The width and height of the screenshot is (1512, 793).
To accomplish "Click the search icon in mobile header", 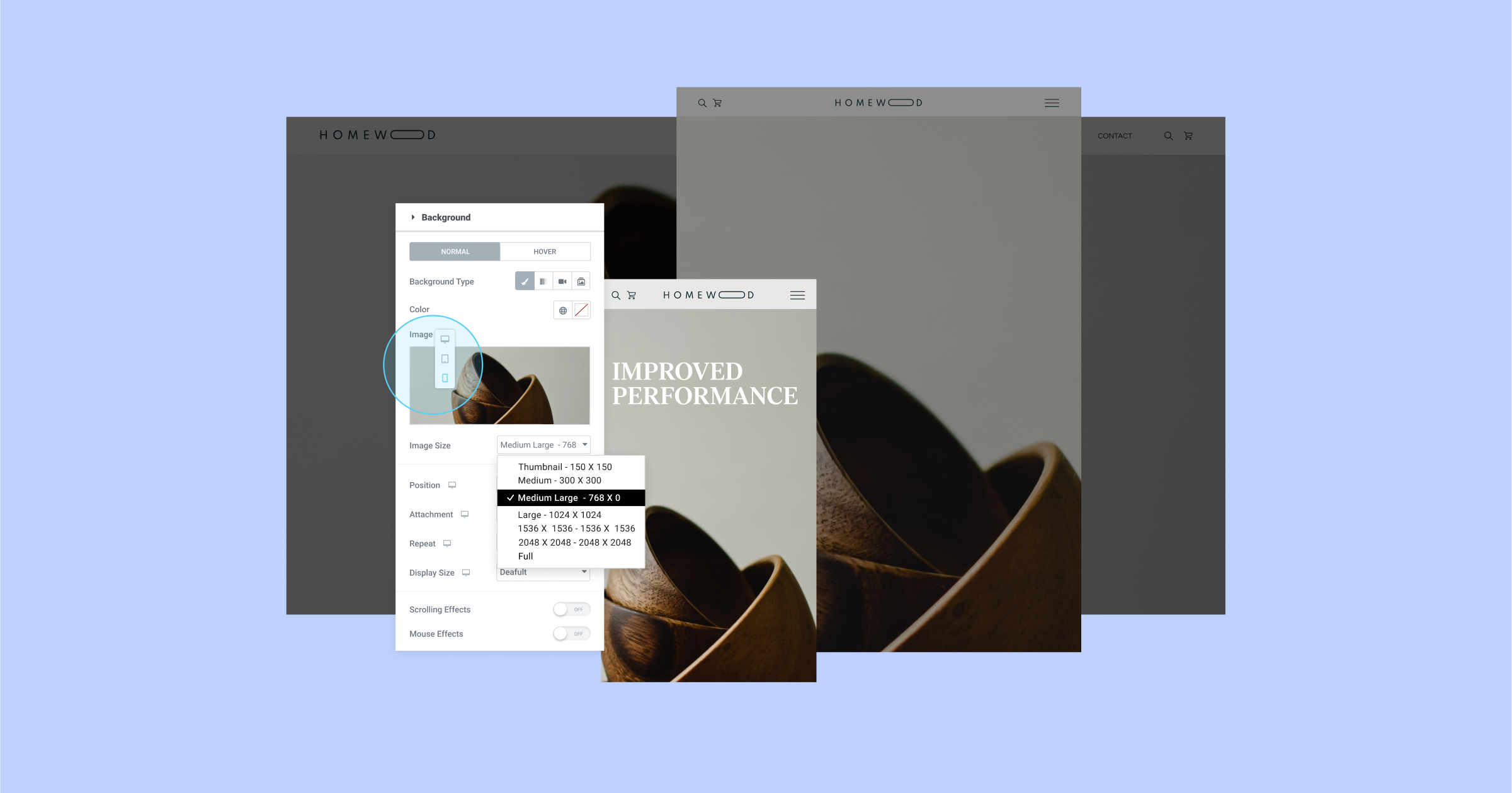I will (x=615, y=294).
